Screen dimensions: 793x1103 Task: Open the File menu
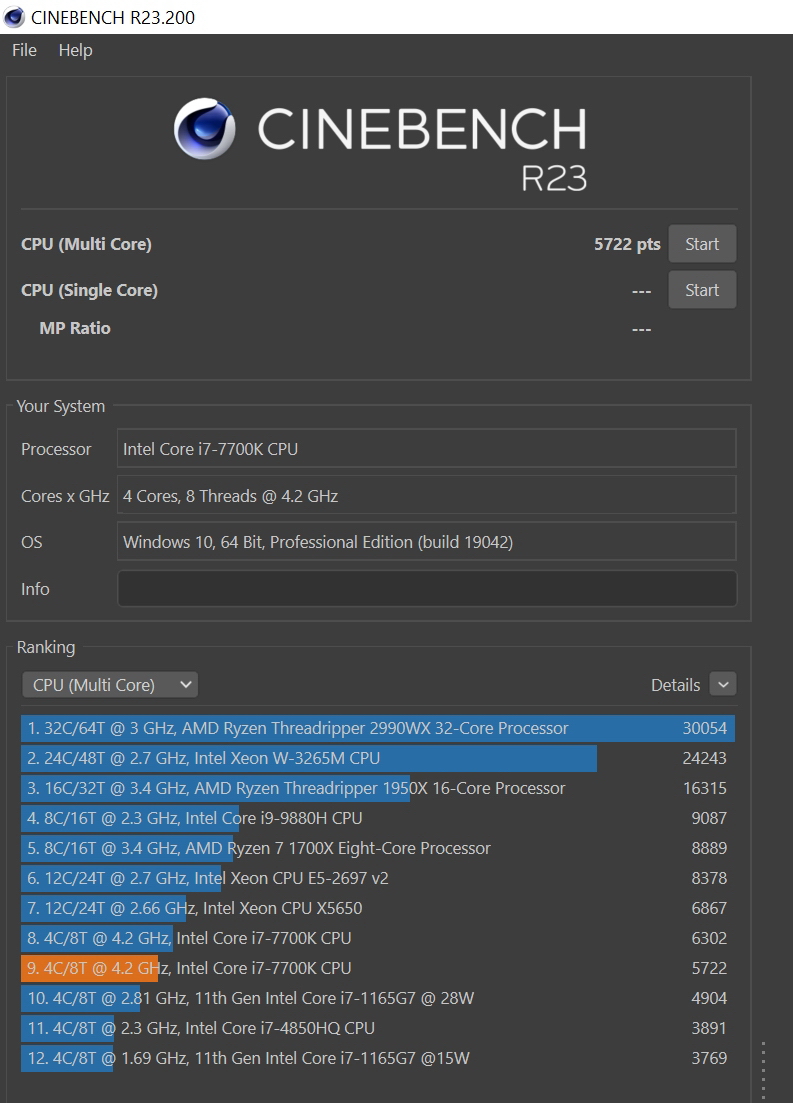(x=24, y=50)
